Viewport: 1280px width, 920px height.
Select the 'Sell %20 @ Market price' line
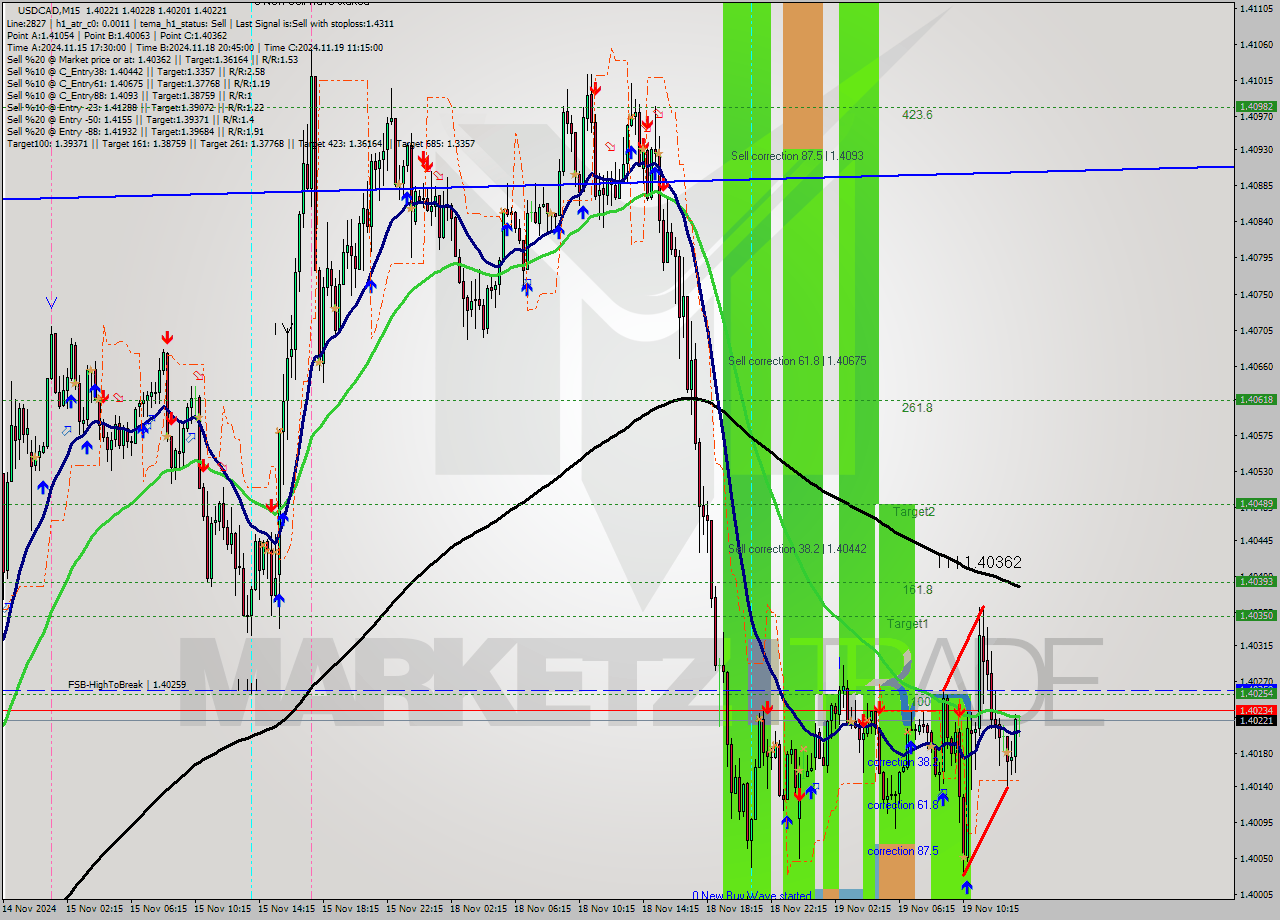[152, 59]
